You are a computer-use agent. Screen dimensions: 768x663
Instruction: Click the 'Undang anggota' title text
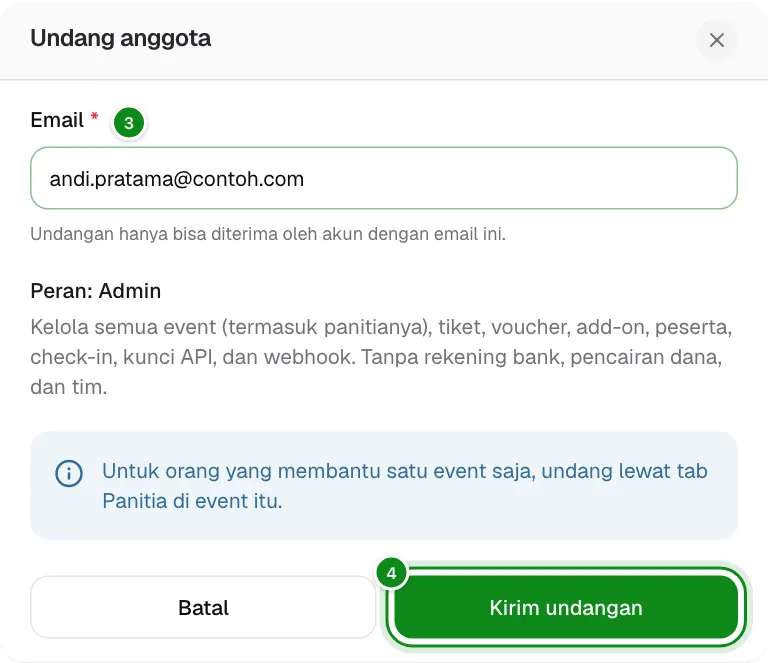[120, 38]
